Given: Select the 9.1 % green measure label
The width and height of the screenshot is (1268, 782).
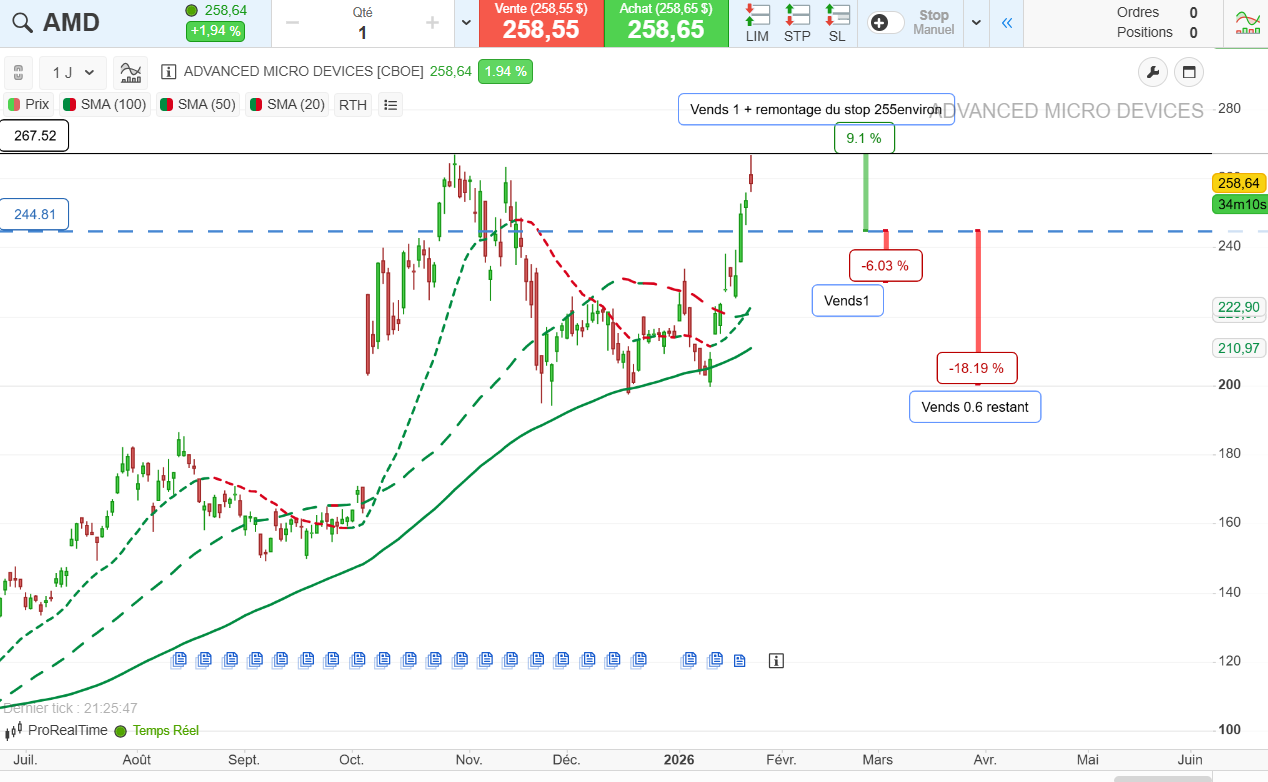Looking at the screenshot, I should click(x=864, y=138).
